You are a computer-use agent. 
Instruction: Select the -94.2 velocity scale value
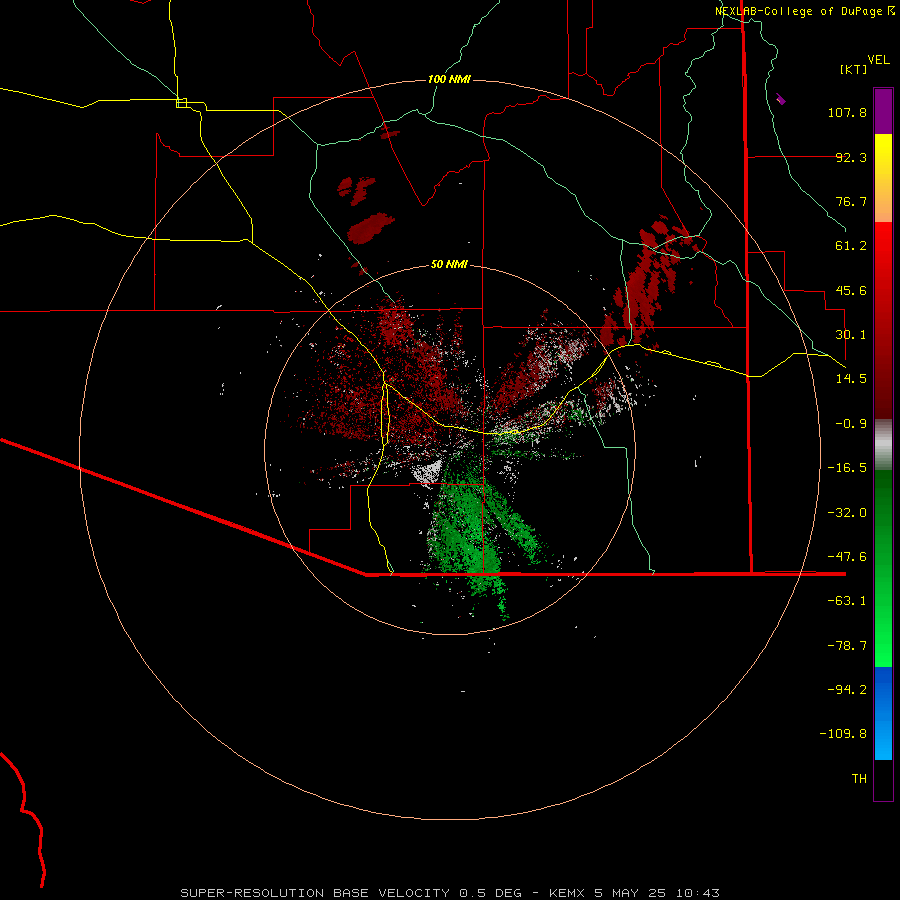point(847,690)
